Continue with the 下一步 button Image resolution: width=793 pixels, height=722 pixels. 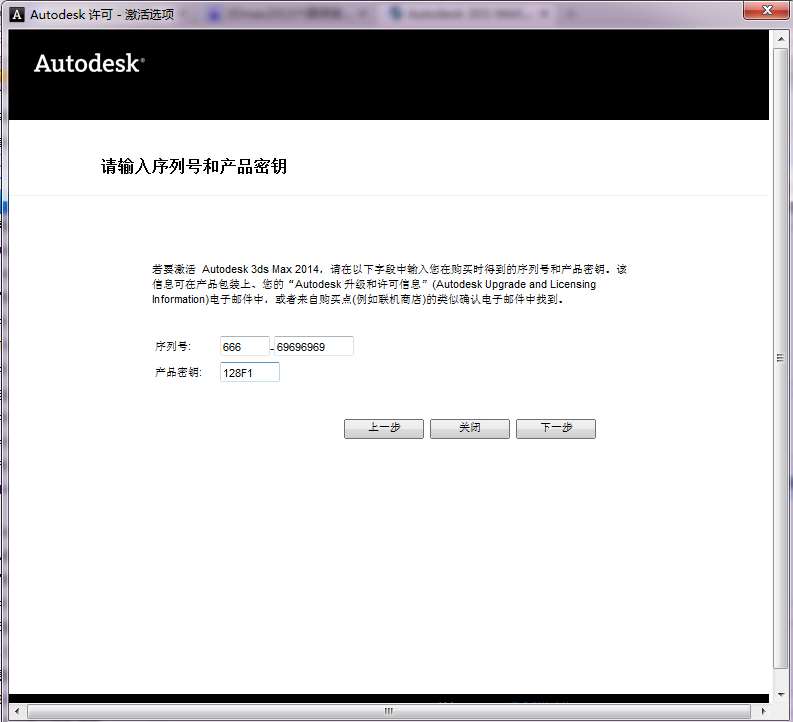(x=556, y=428)
